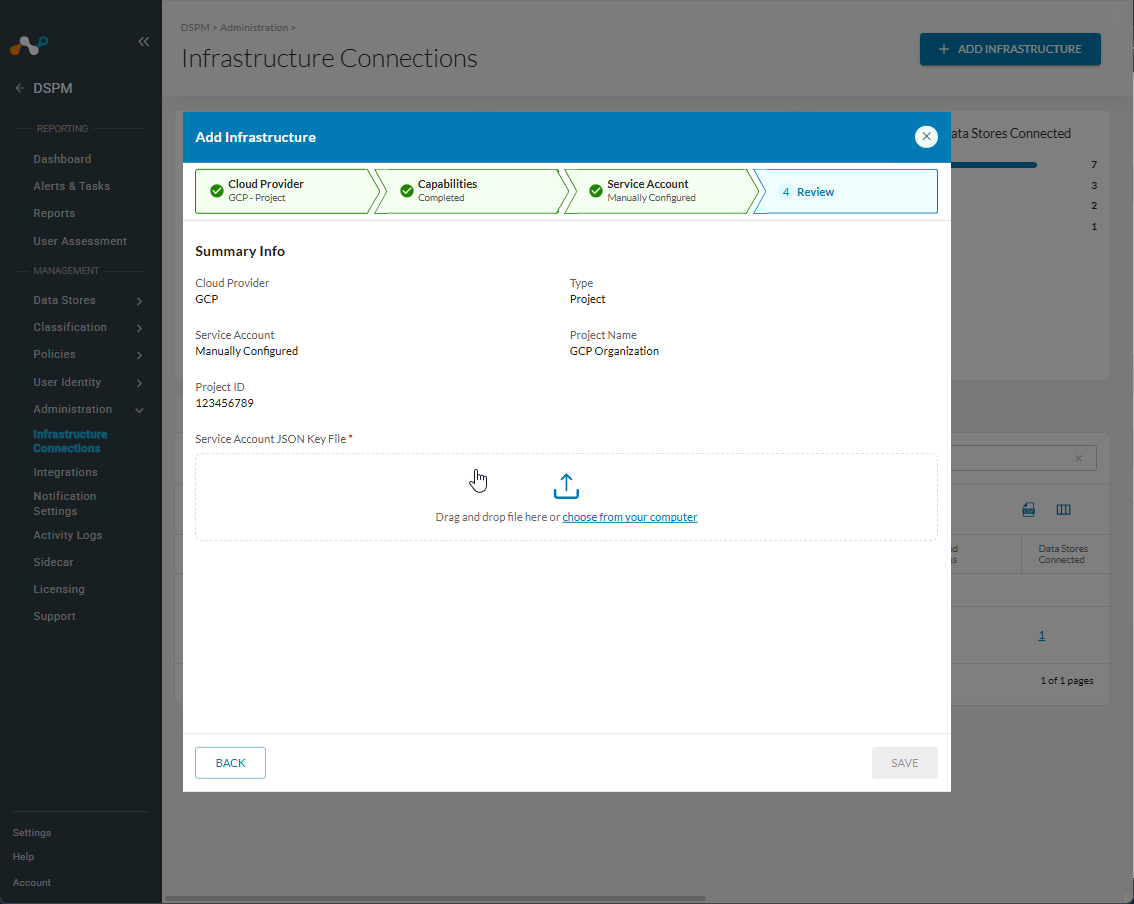The width and height of the screenshot is (1134, 904).
Task: Collapse the sidebar with double-chevron icon
Action: tap(143, 42)
